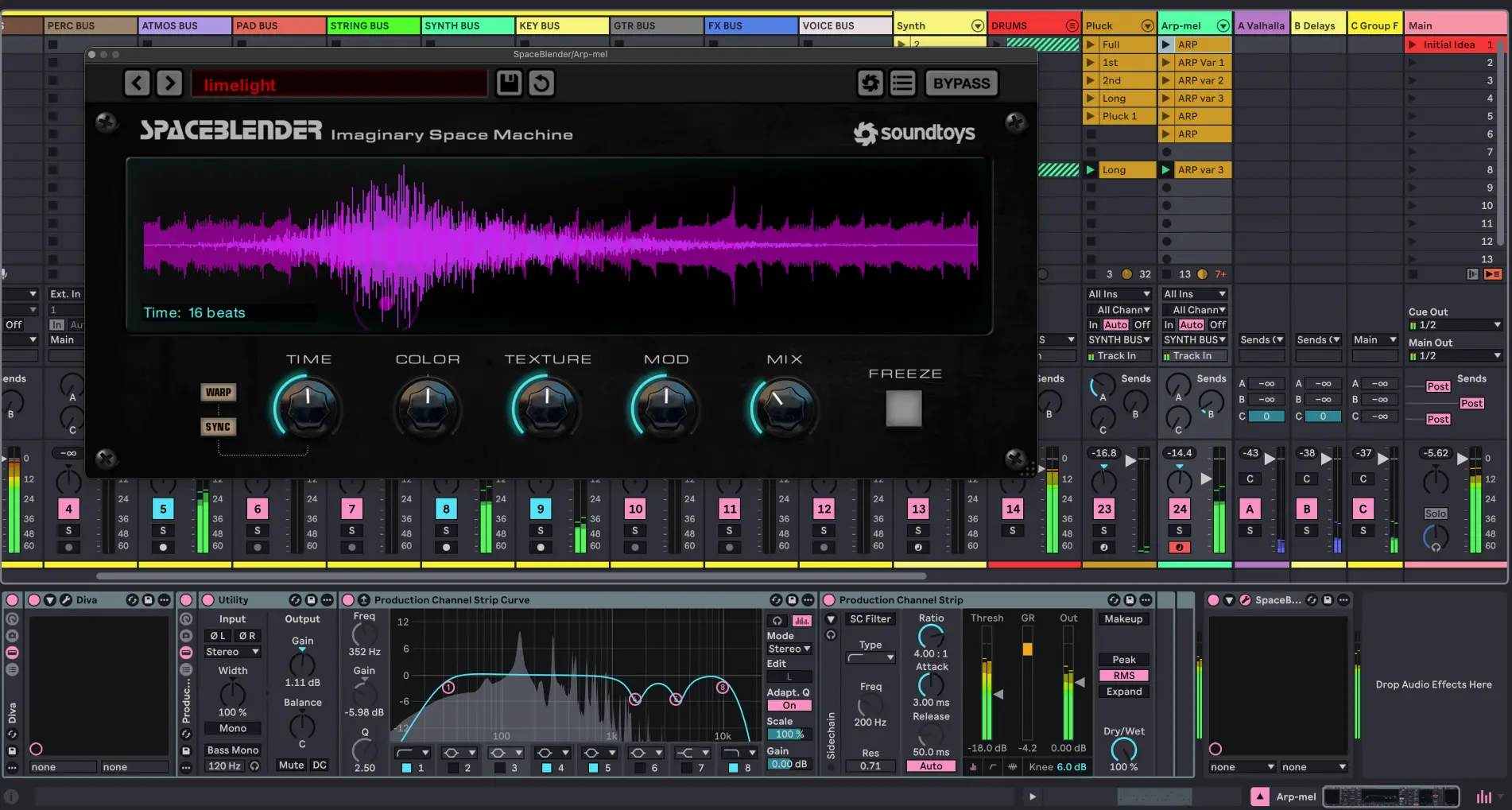Click the previous preset arrow in SpaceBlender
Screen dimensions: 1512x810
tap(137, 83)
